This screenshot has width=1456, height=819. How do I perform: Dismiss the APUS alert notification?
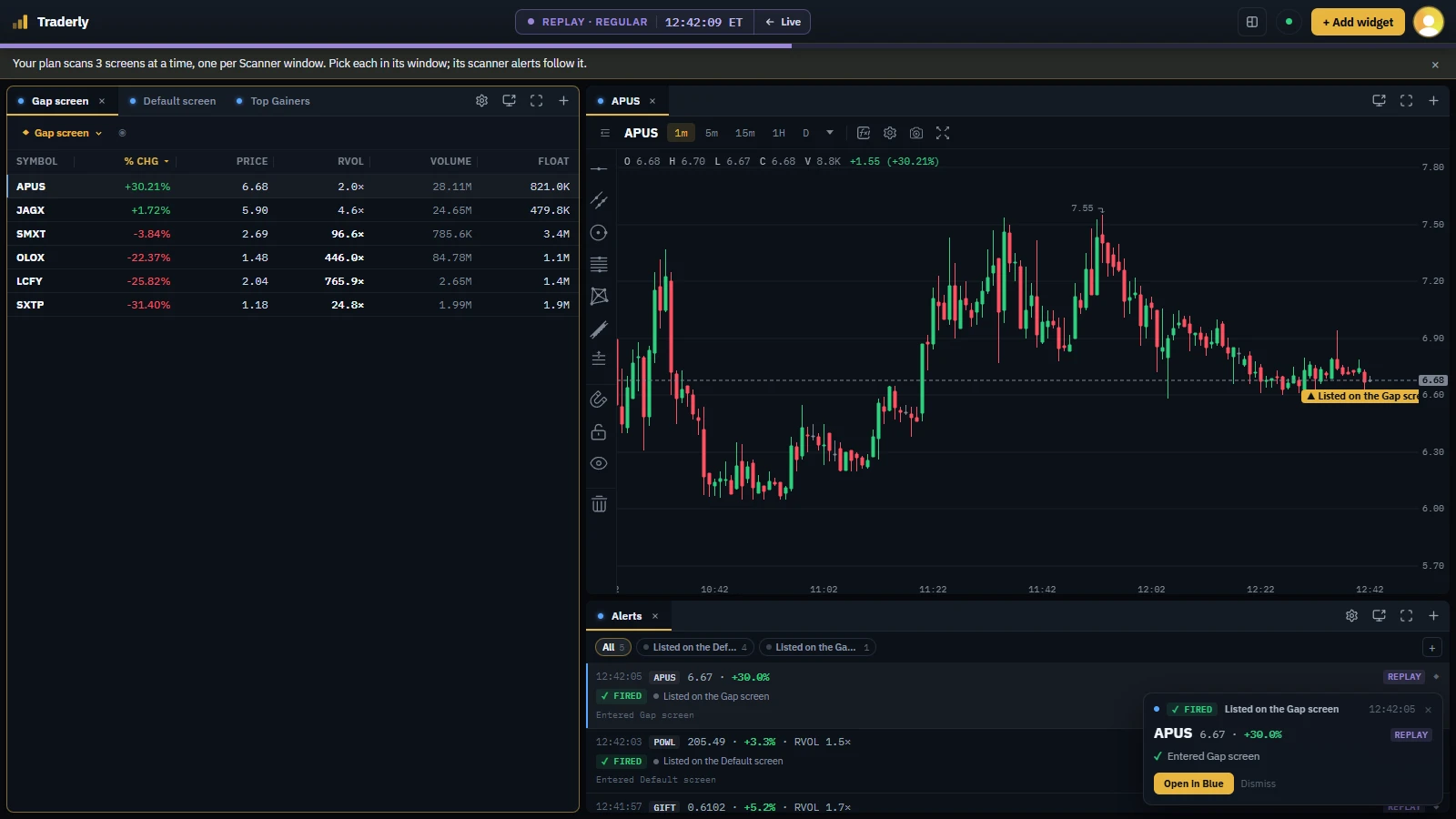point(1258,784)
